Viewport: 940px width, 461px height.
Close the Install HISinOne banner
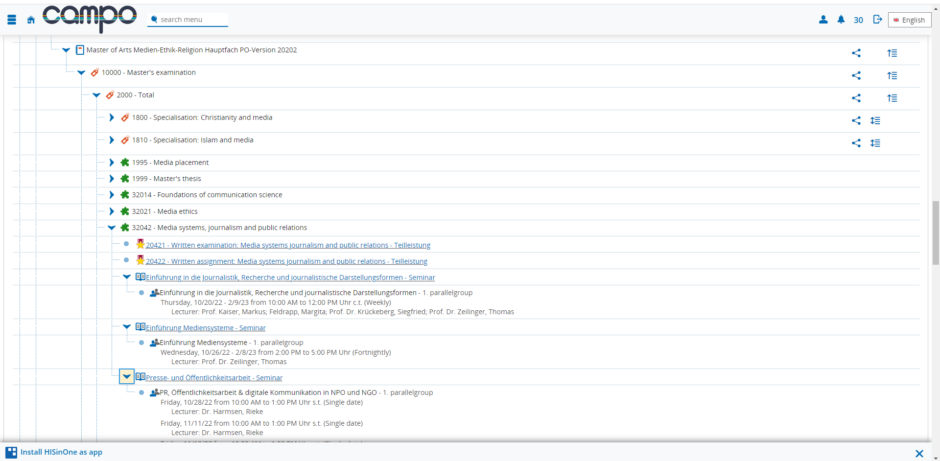point(919,453)
